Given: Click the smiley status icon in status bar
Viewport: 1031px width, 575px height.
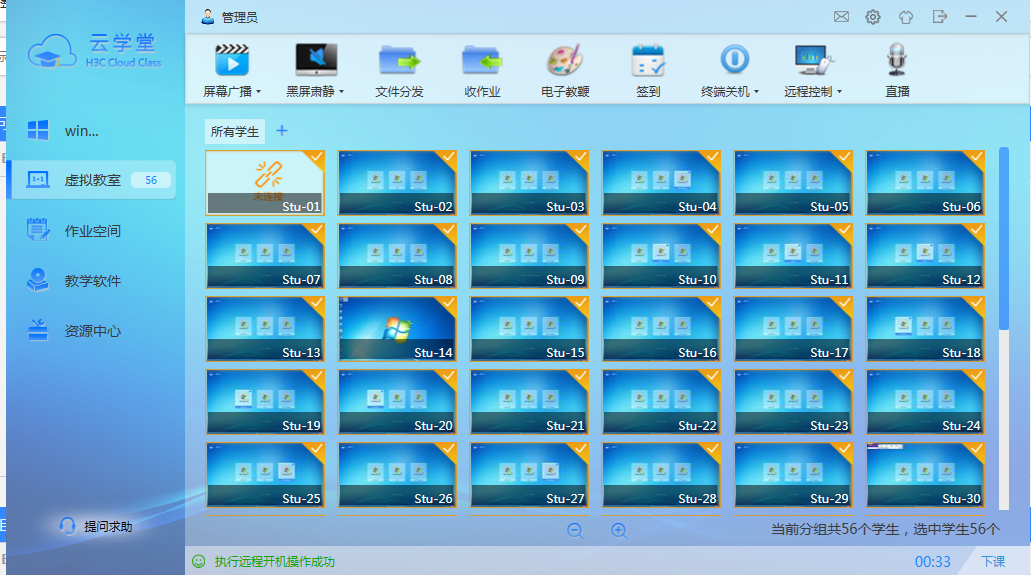Looking at the screenshot, I should pos(199,561).
